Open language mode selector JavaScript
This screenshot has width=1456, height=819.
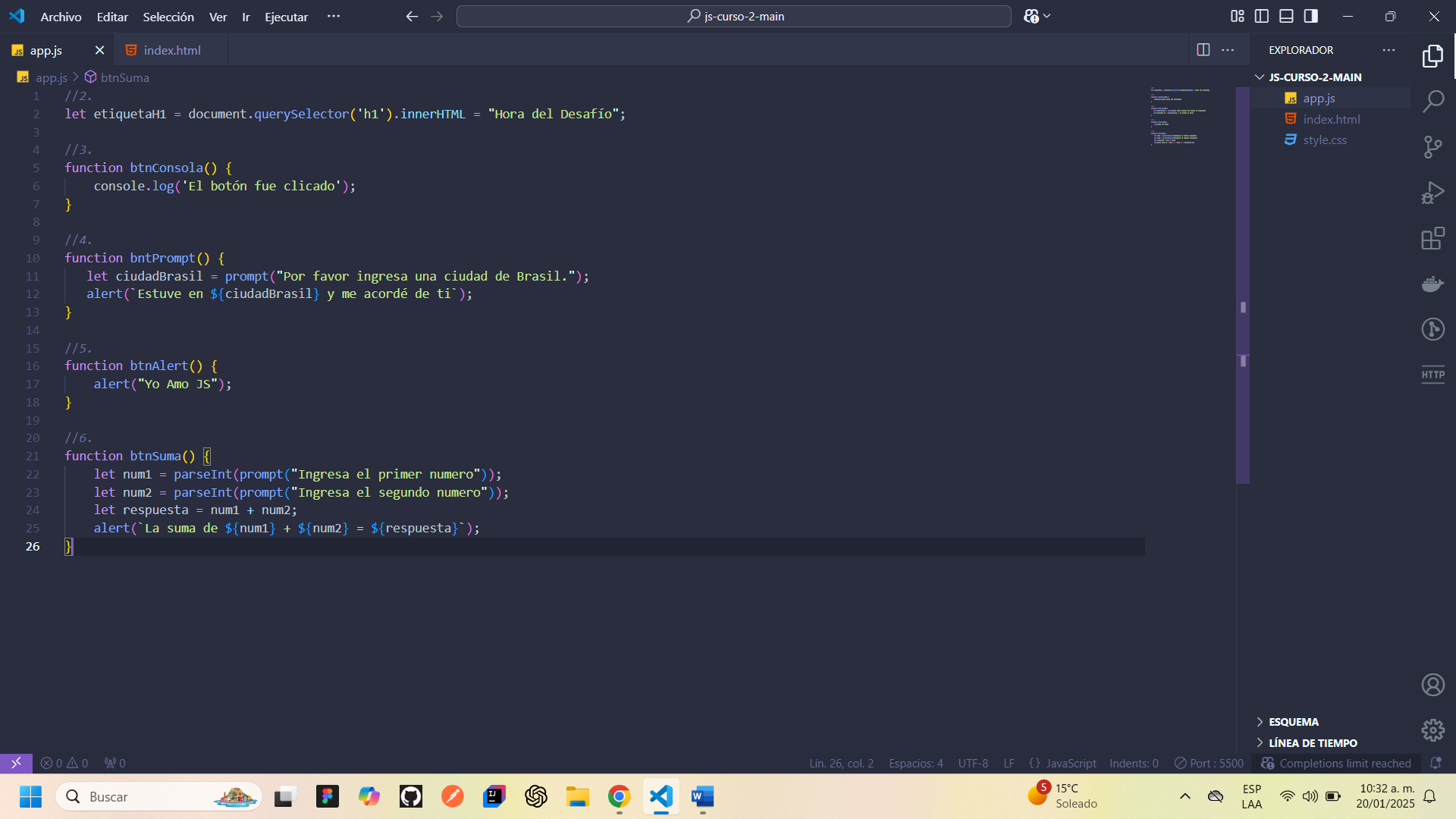click(x=1071, y=763)
